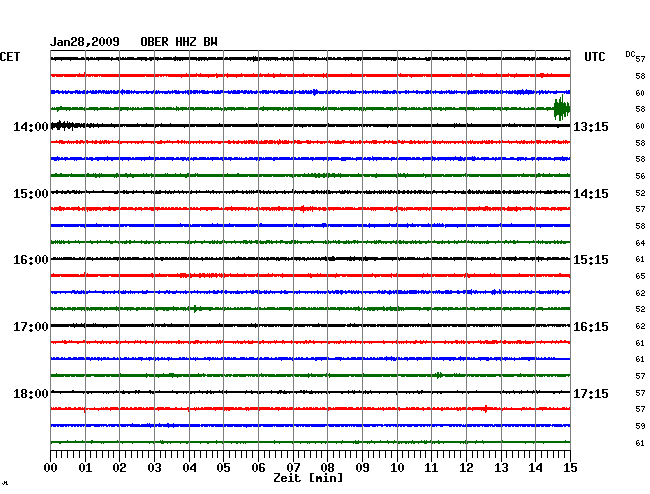The height and width of the screenshot is (494, 650).
Task: Click minute label 09 on time axis
Action: (x=362, y=467)
